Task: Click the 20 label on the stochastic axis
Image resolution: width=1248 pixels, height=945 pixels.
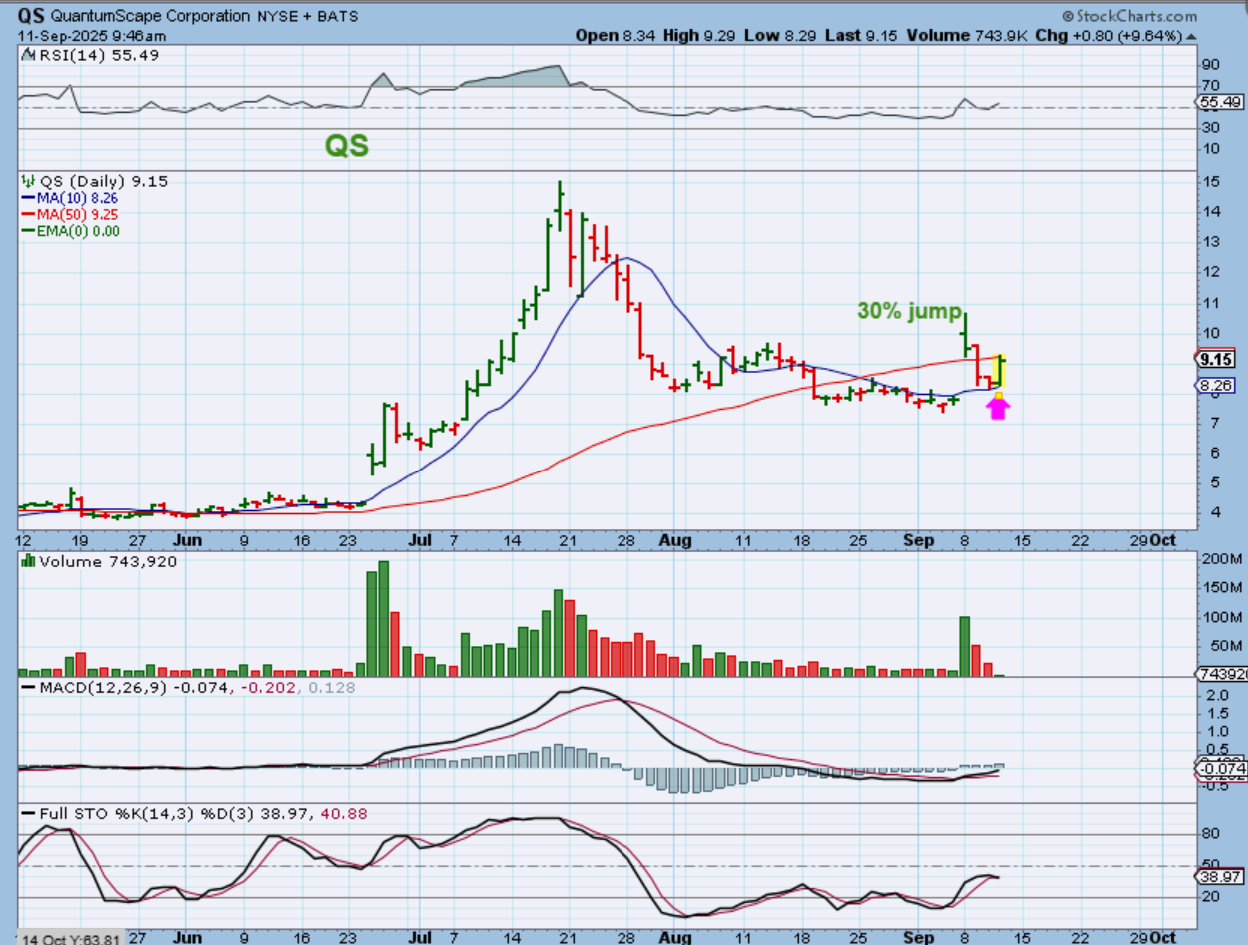Action: 1211,897
